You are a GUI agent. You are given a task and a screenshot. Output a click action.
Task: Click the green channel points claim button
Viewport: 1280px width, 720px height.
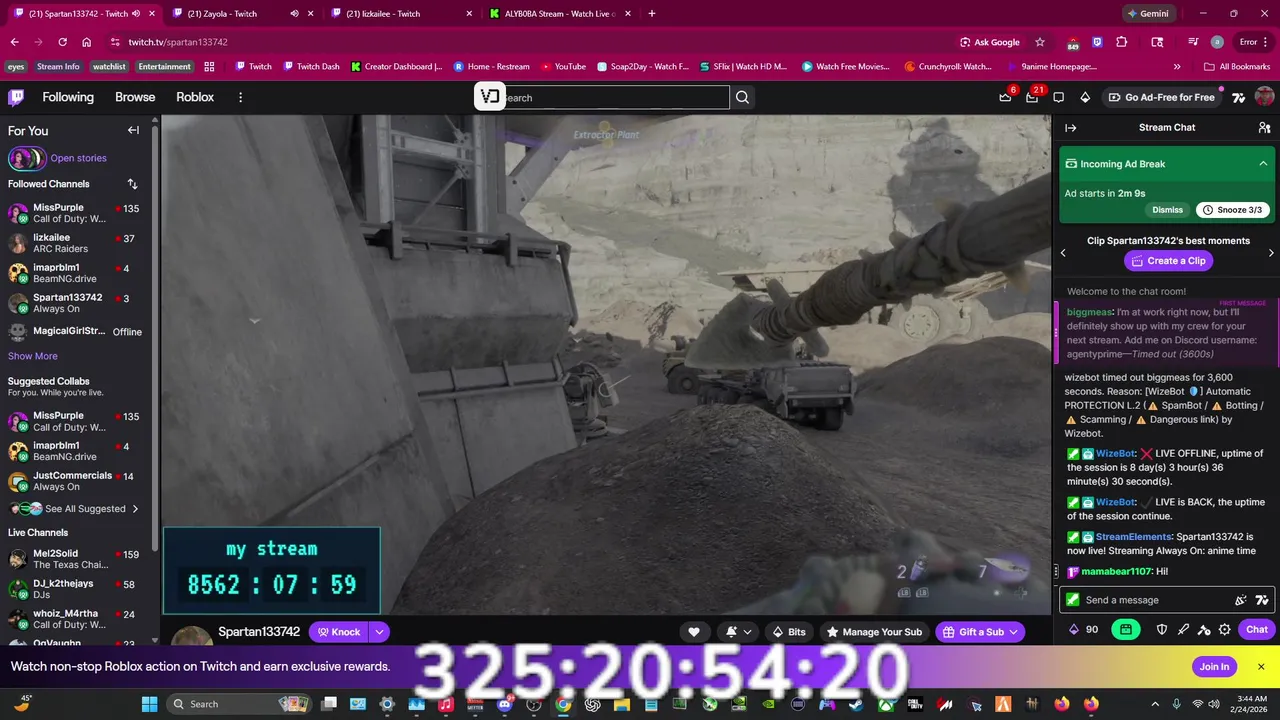[x=1126, y=629]
